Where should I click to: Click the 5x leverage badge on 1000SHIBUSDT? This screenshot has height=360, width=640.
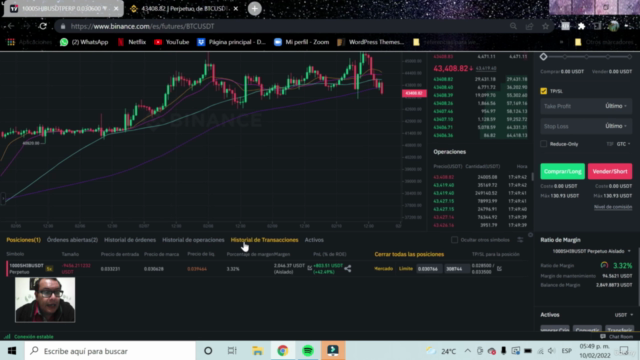point(49,269)
